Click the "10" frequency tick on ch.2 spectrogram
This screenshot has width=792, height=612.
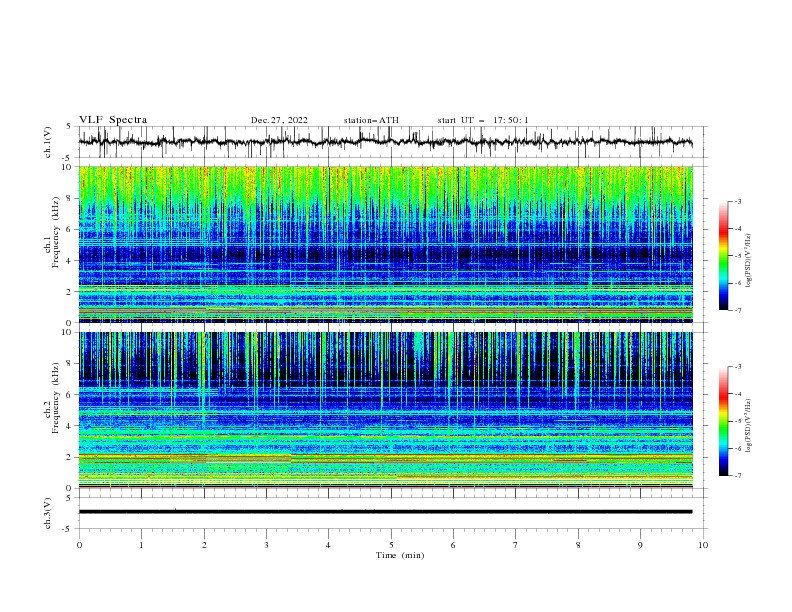[68, 332]
